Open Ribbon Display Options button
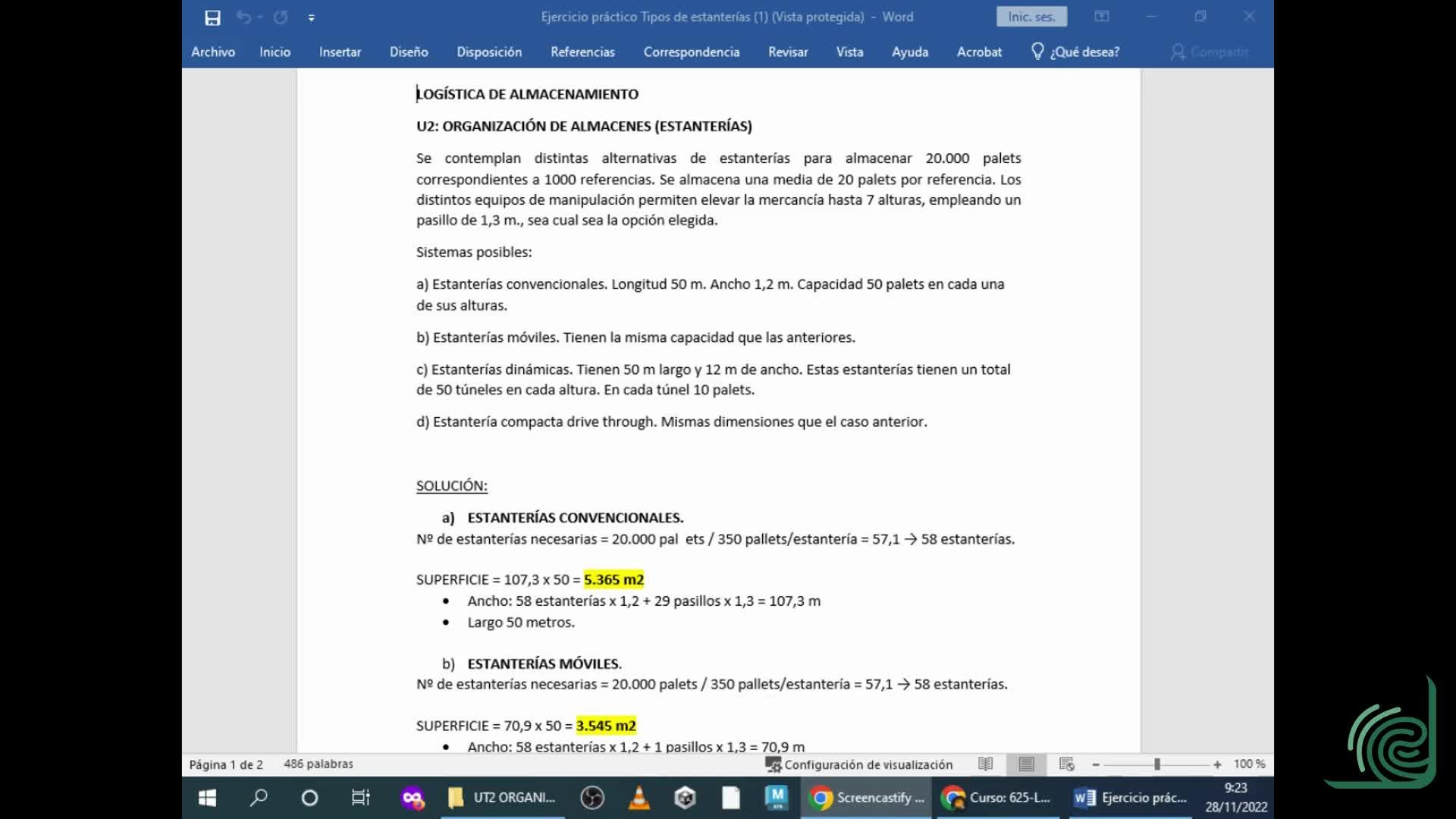 [1101, 17]
